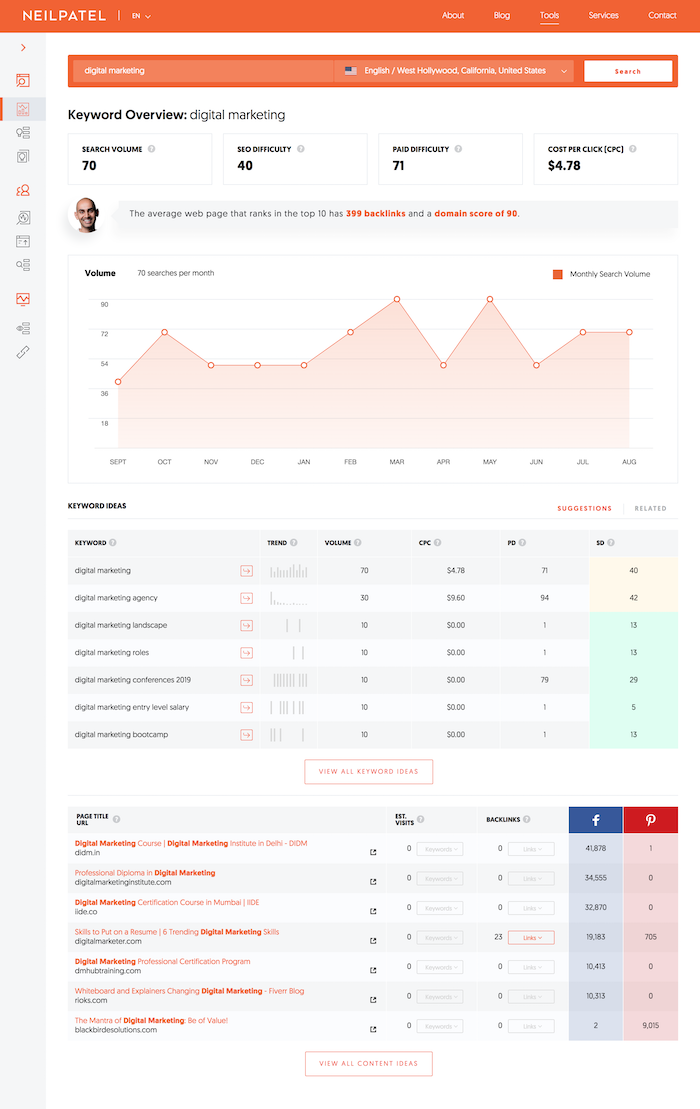Click help icon beside Est. Visits header

421,819
